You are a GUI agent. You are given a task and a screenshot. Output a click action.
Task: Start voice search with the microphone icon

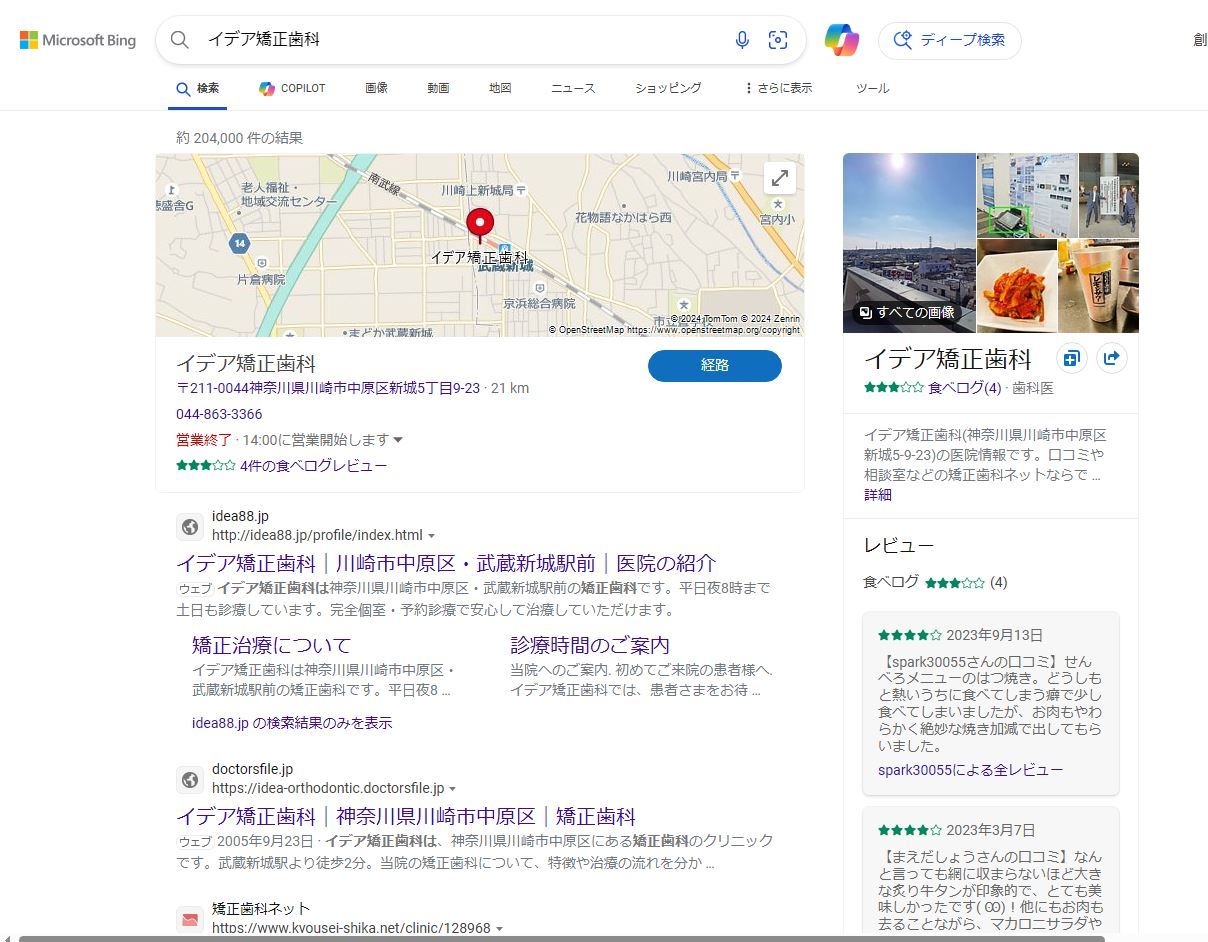(x=742, y=40)
